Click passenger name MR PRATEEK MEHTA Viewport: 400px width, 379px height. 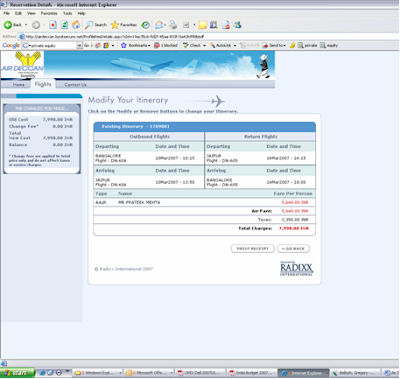click(139, 202)
